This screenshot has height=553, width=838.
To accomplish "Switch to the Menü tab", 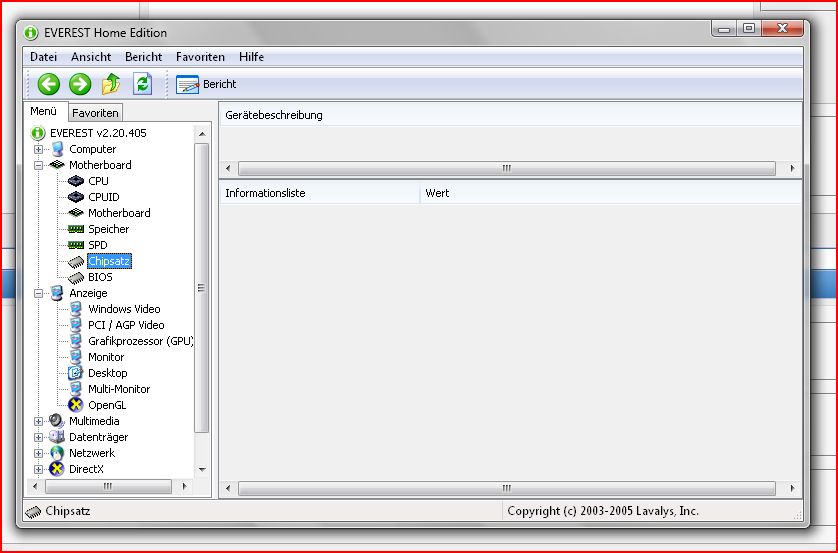I will 44,111.
